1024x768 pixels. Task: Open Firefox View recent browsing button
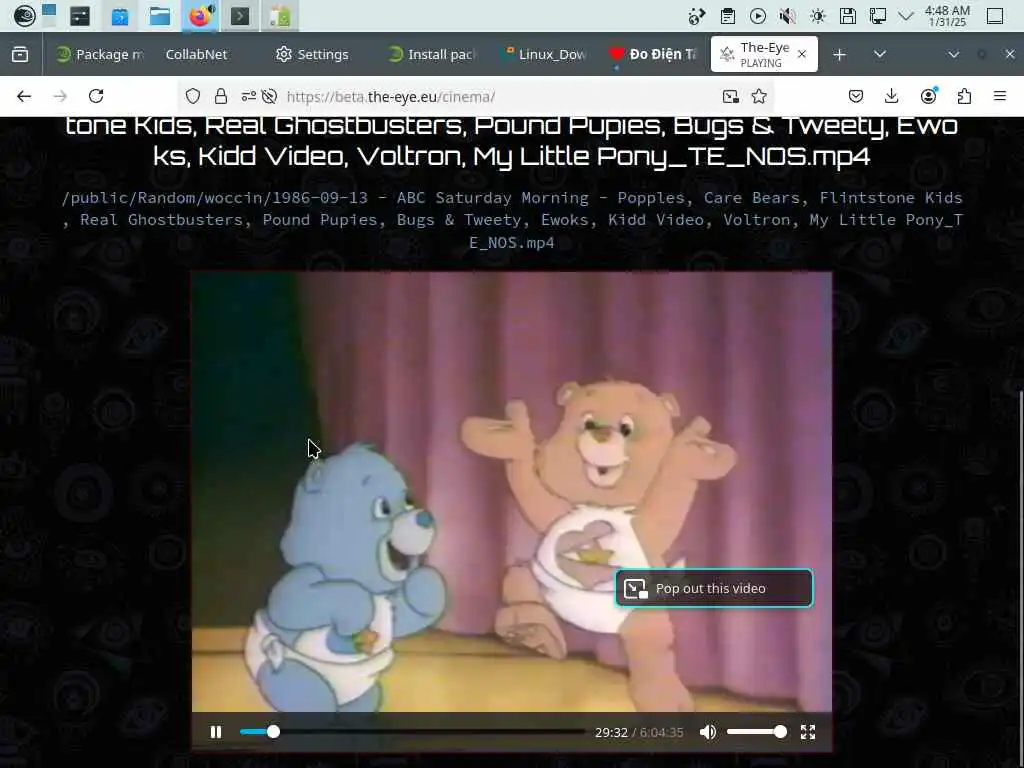(x=20, y=54)
